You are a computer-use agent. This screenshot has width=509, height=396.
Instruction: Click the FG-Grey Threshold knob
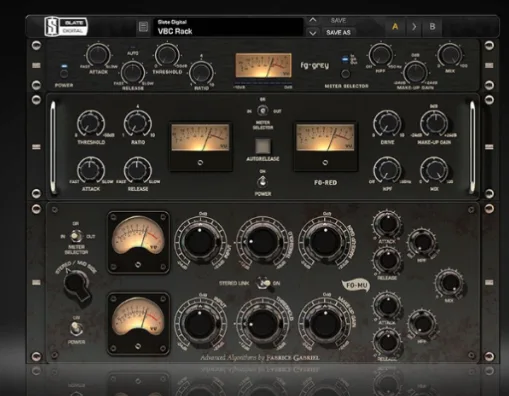[x=167, y=55]
